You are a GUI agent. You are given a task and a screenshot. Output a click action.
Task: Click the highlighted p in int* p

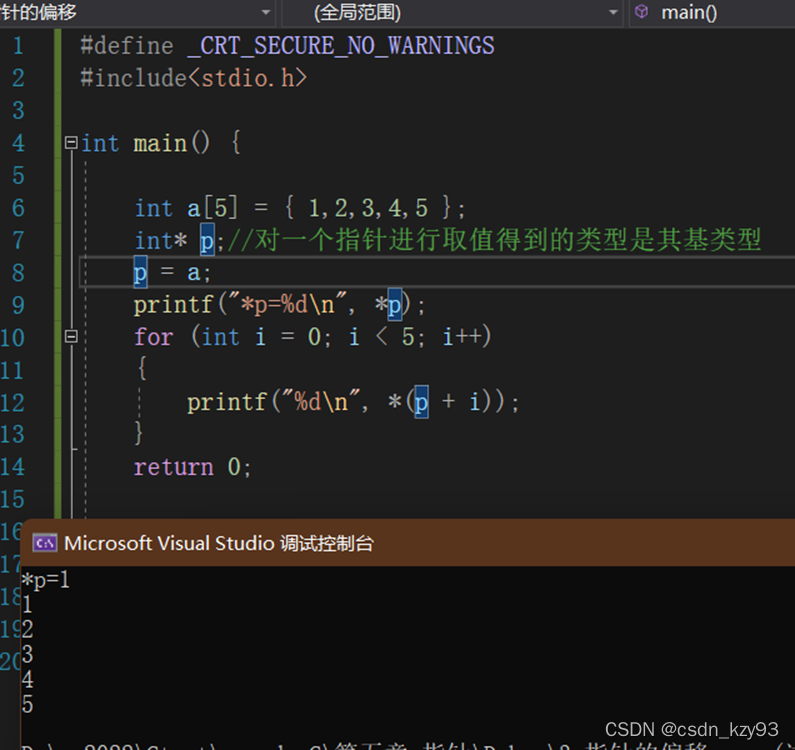pyautogui.click(x=207, y=240)
